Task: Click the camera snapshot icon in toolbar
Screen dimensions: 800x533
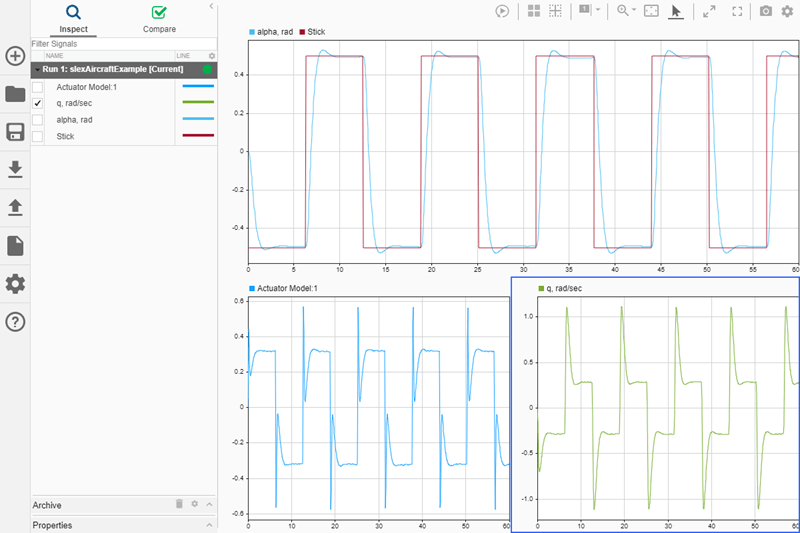Action: (766, 11)
